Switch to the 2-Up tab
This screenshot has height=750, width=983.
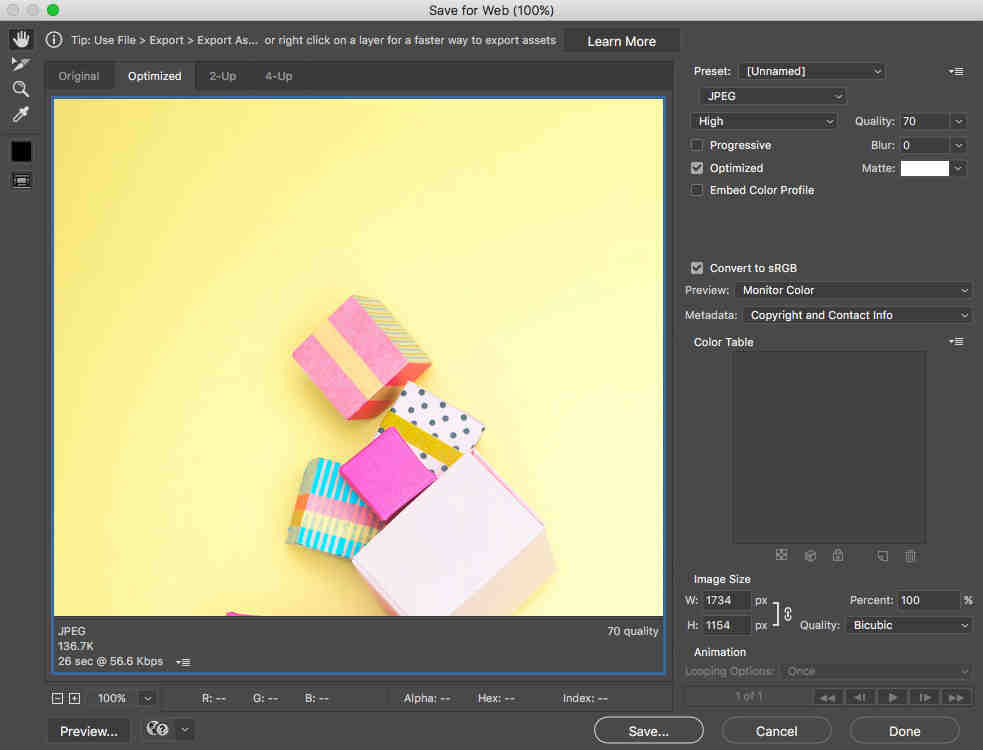(222, 76)
